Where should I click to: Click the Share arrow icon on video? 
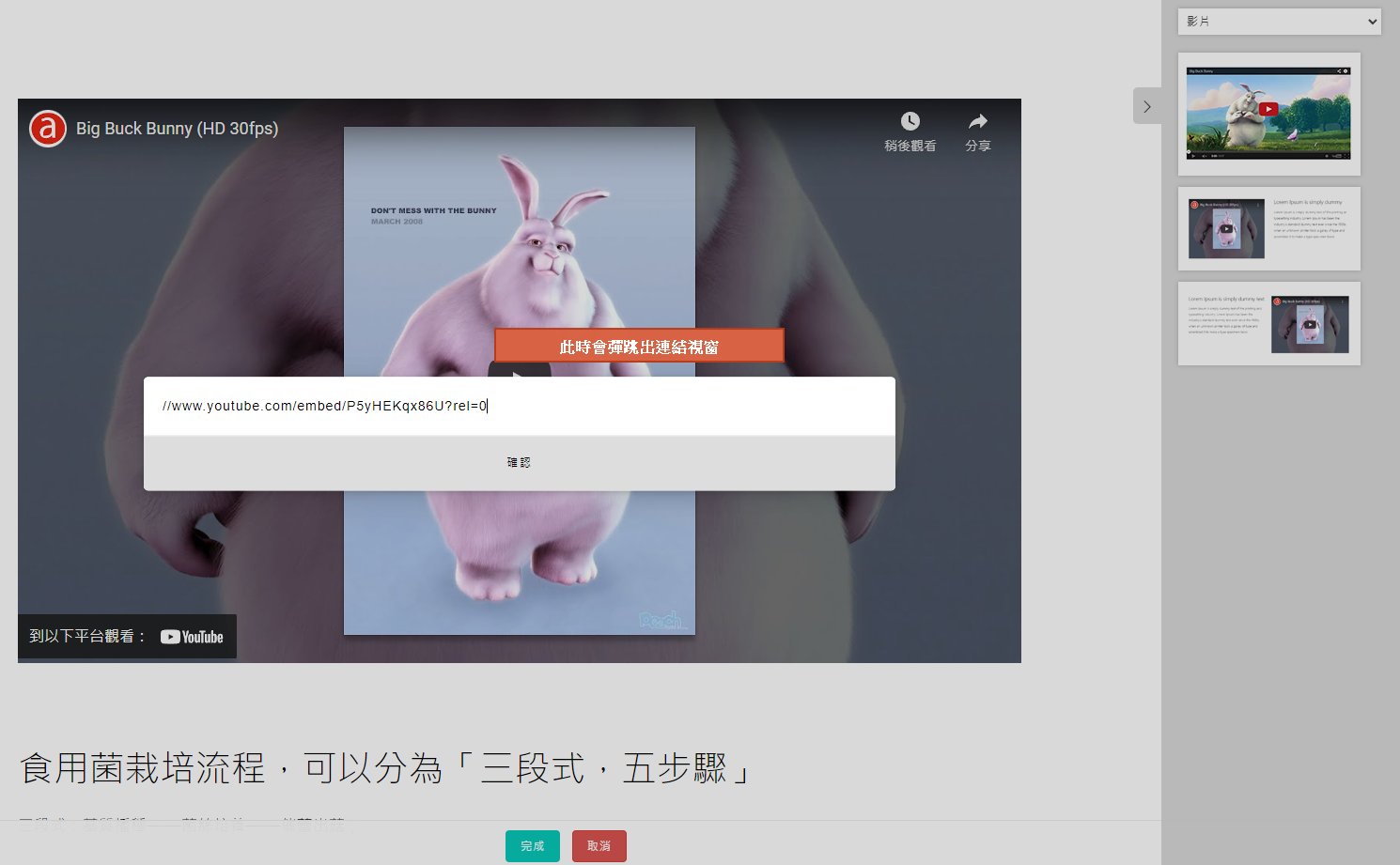tap(978, 122)
